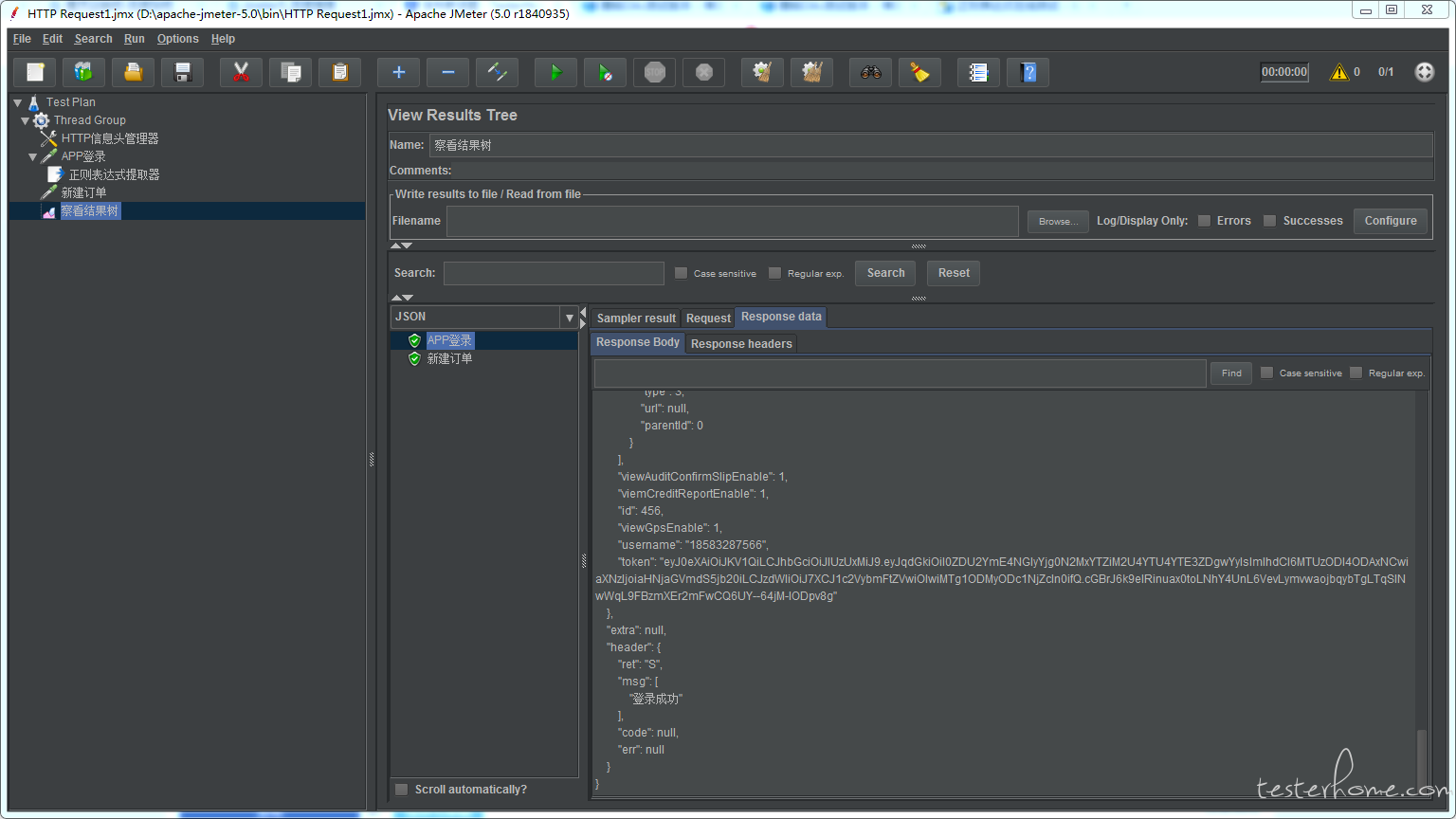1456x819 pixels.
Task: Open the Help menu
Action: click(223, 39)
